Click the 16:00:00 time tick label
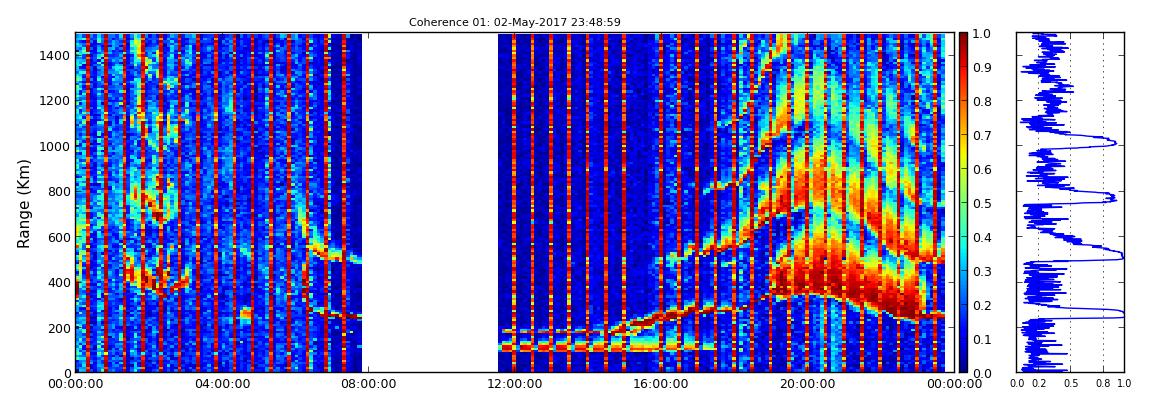The width and height of the screenshot is (1150, 407). click(659, 384)
